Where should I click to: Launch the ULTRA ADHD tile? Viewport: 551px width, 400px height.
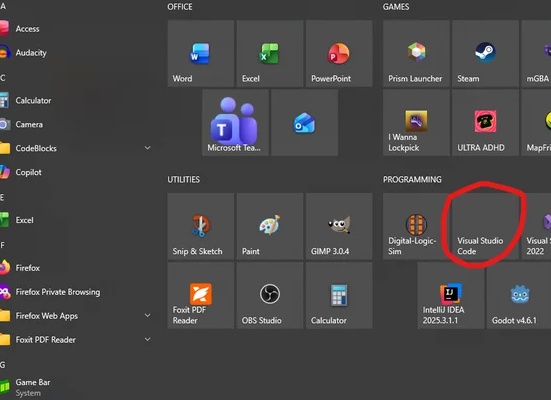pyautogui.click(x=485, y=122)
